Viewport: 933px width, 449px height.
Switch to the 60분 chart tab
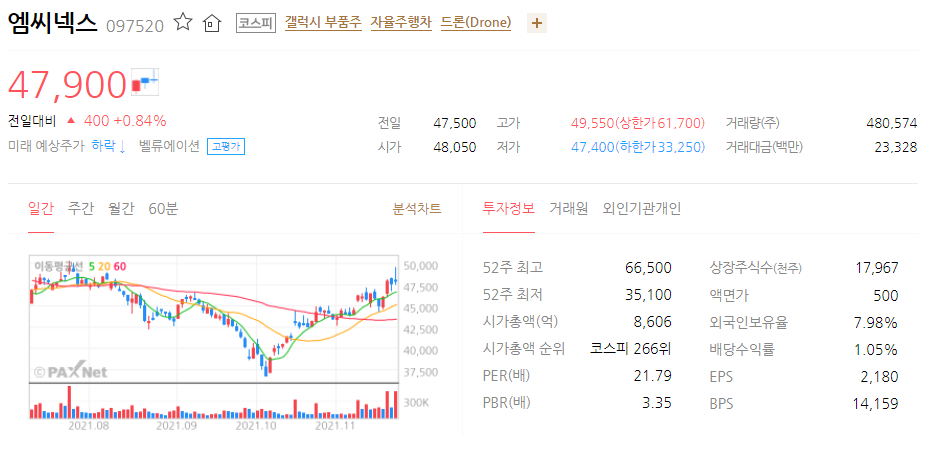click(163, 209)
